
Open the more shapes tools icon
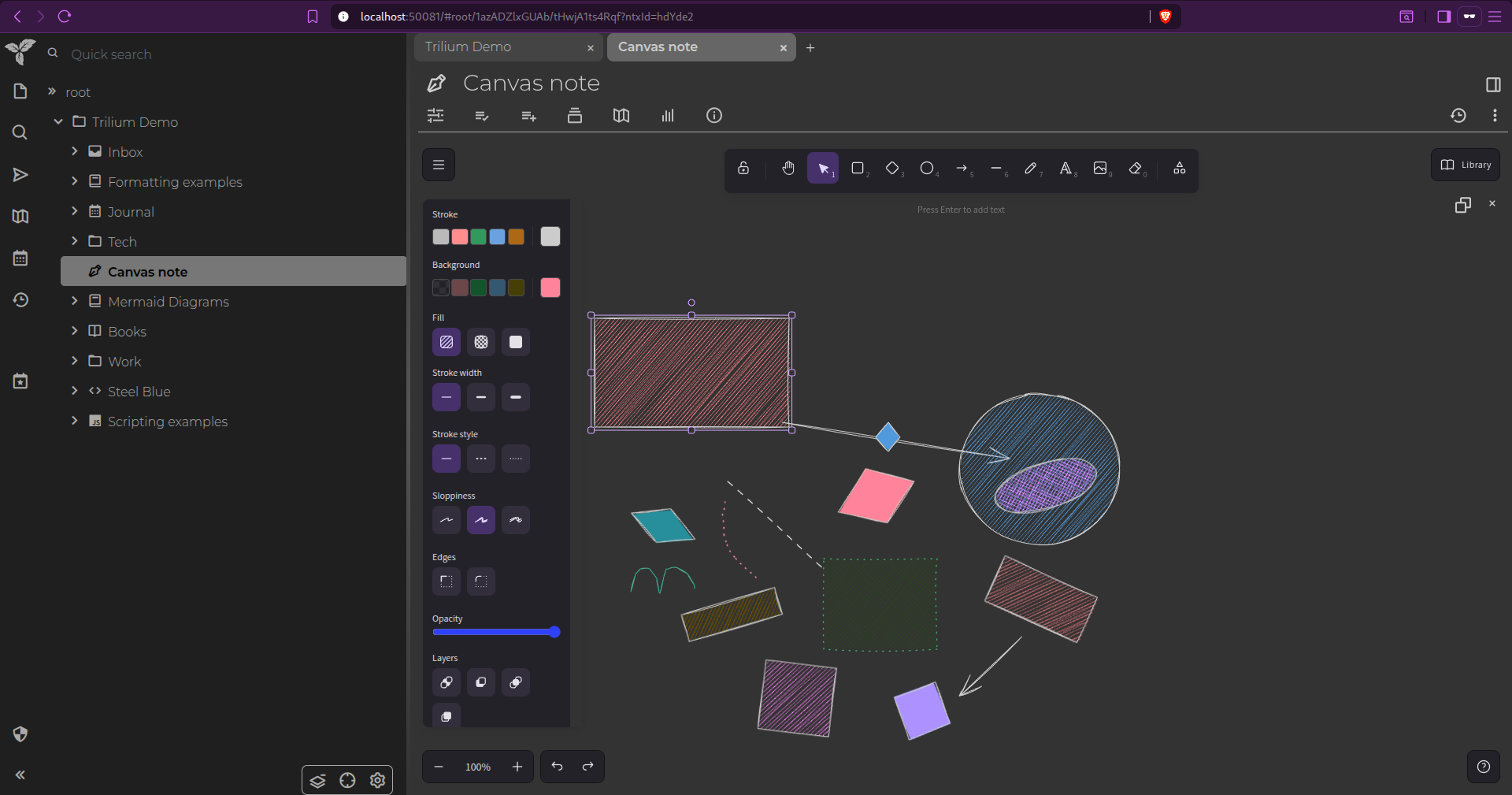tap(1179, 168)
